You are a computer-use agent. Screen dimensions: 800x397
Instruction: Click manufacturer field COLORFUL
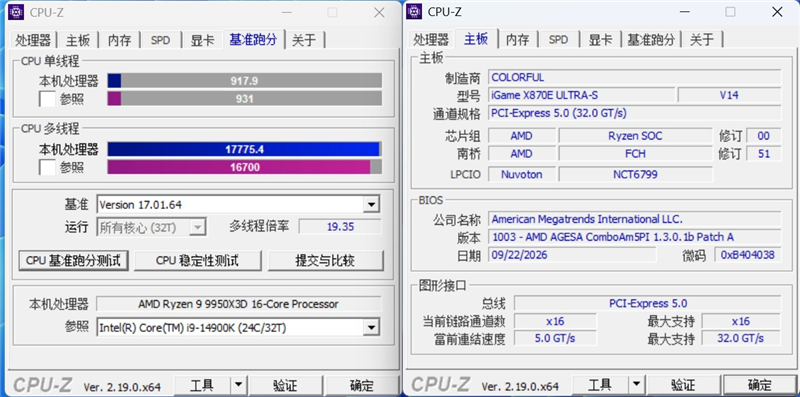coord(635,78)
